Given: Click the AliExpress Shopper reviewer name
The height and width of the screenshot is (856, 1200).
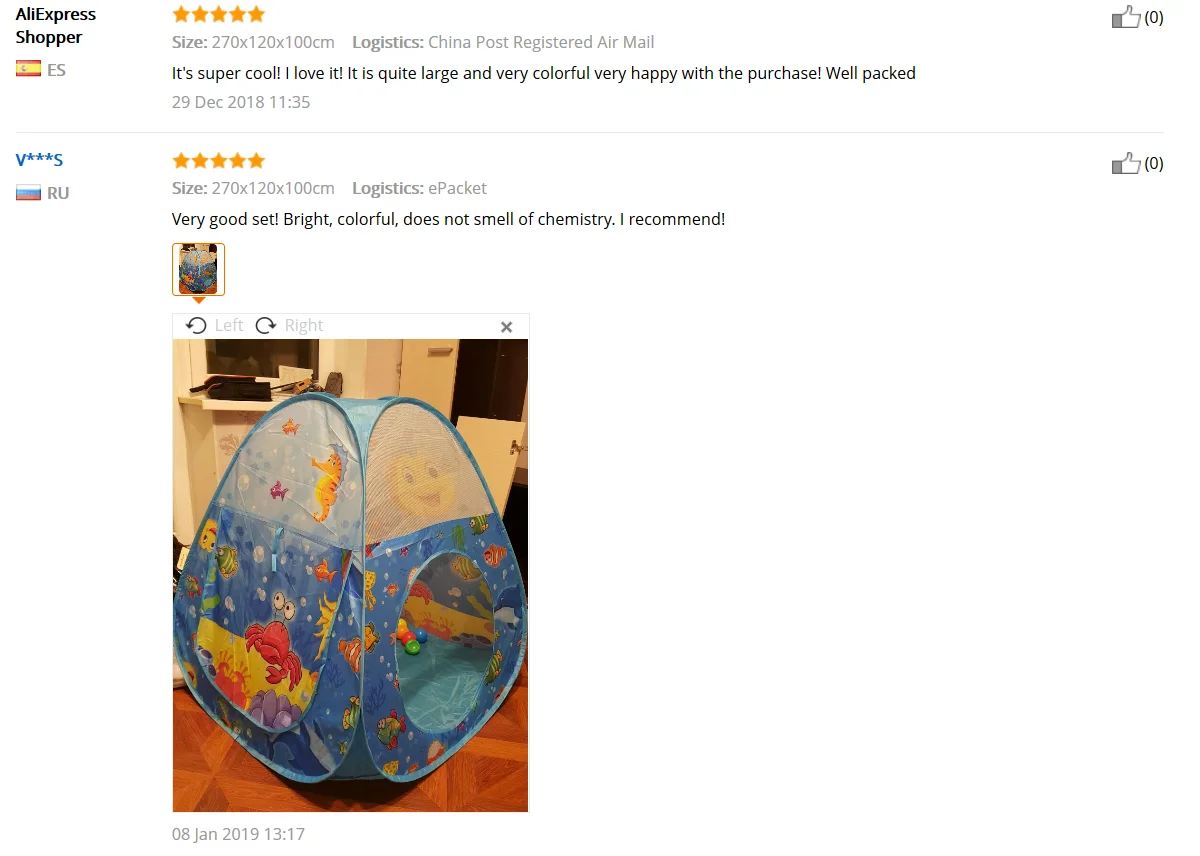Looking at the screenshot, I should [56, 26].
